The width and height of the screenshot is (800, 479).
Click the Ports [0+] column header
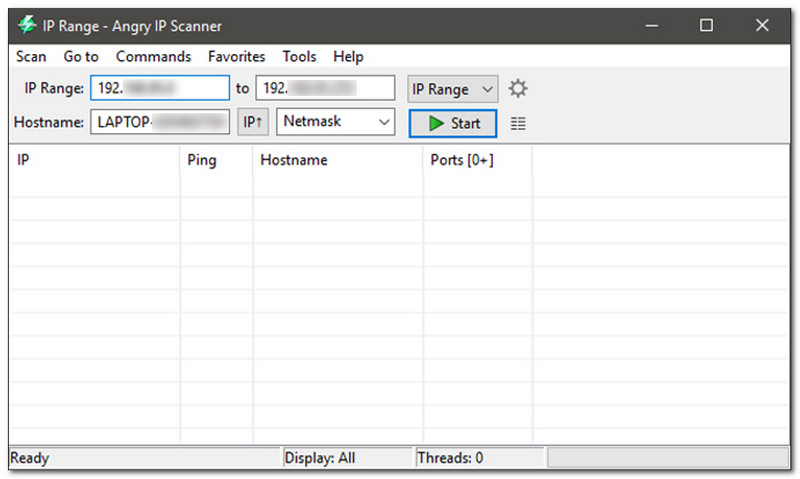(x=478, y=160)
